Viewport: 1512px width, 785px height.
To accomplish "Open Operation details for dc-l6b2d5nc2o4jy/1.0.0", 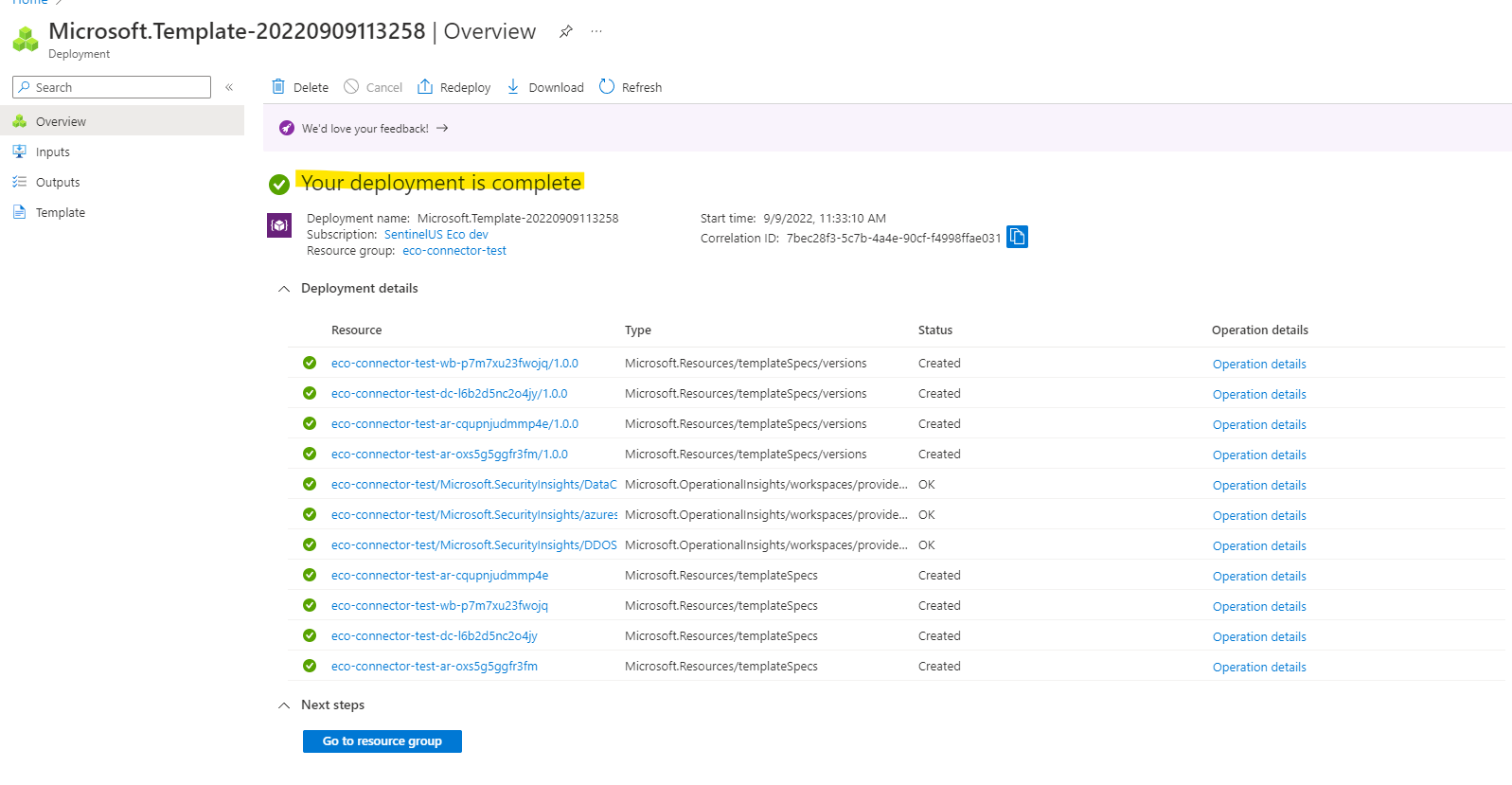I will (1259, 395).
